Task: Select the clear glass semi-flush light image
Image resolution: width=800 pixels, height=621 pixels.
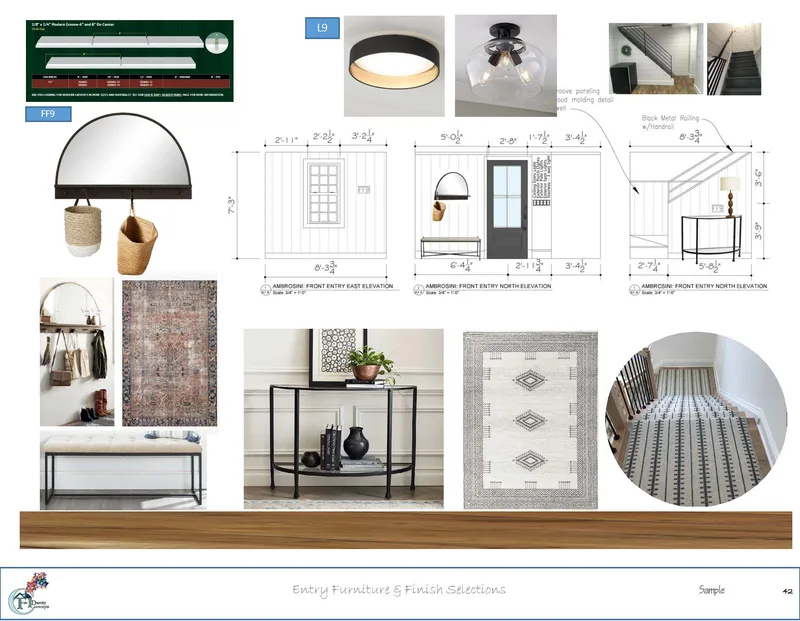Action: 506,65
